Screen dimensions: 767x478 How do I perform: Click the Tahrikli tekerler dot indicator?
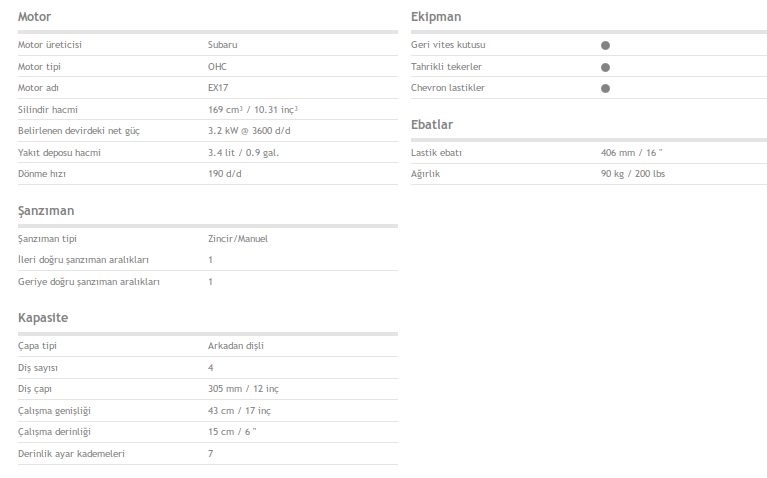point(605,68)
